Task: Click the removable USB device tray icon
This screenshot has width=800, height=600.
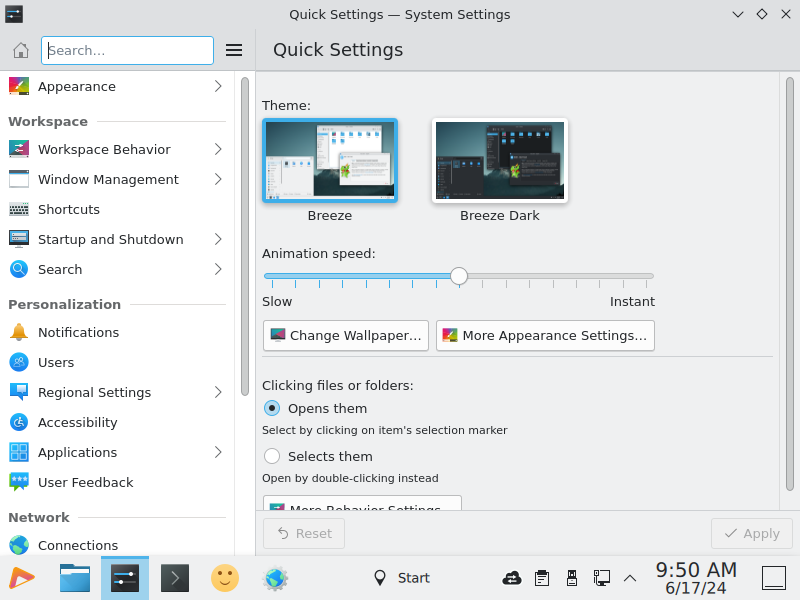Action: coord(572,578)
